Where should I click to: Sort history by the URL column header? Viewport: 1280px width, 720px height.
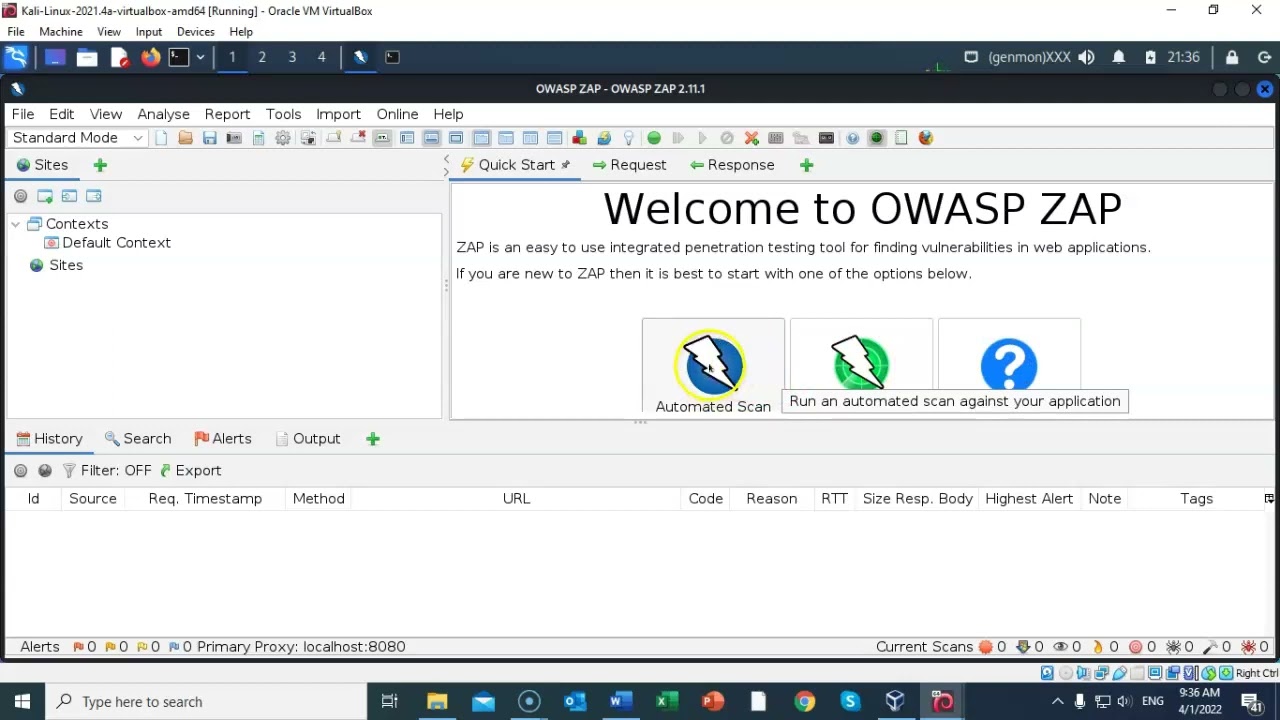(516, 499)
